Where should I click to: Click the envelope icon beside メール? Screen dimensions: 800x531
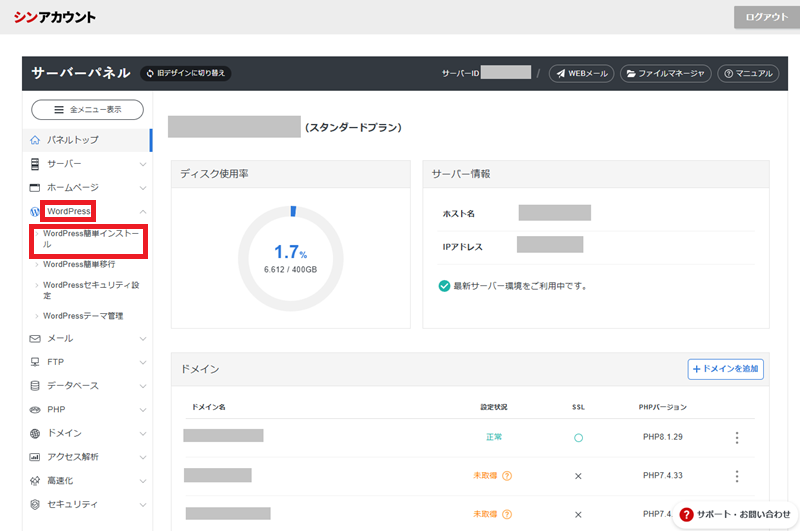[x=36, y=339]
